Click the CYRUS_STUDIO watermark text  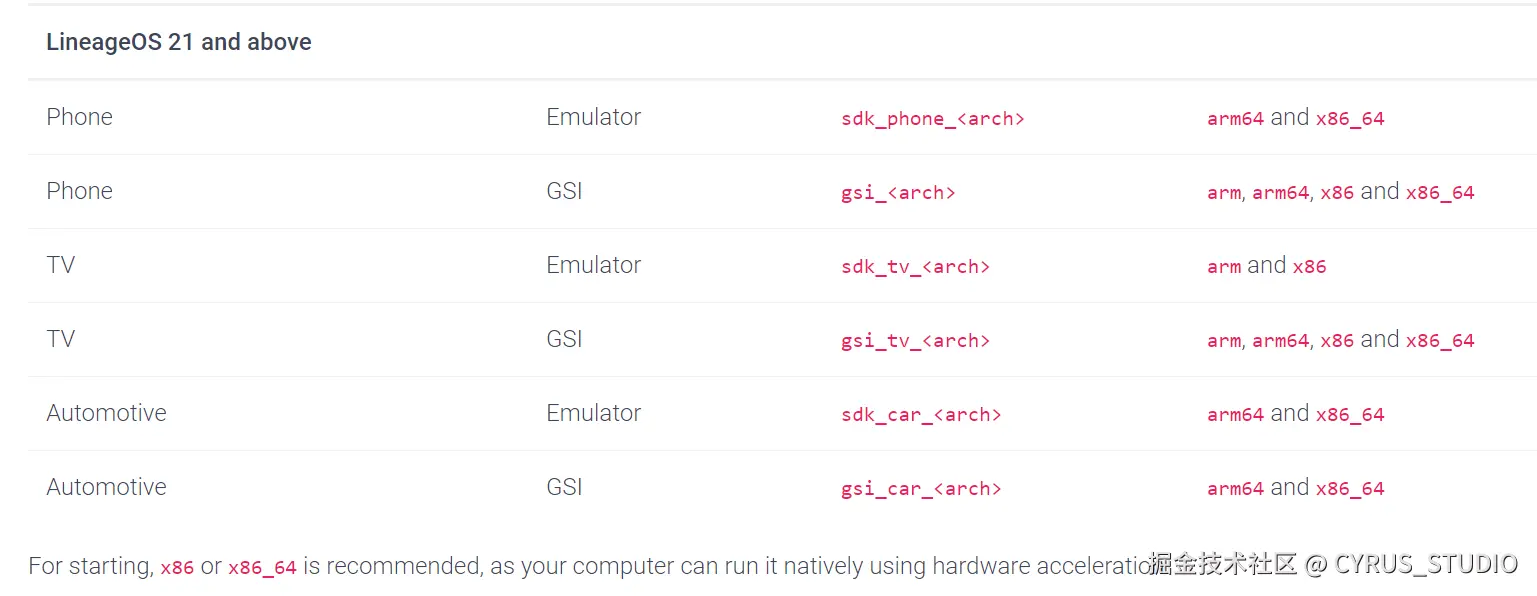[1425, 564]
